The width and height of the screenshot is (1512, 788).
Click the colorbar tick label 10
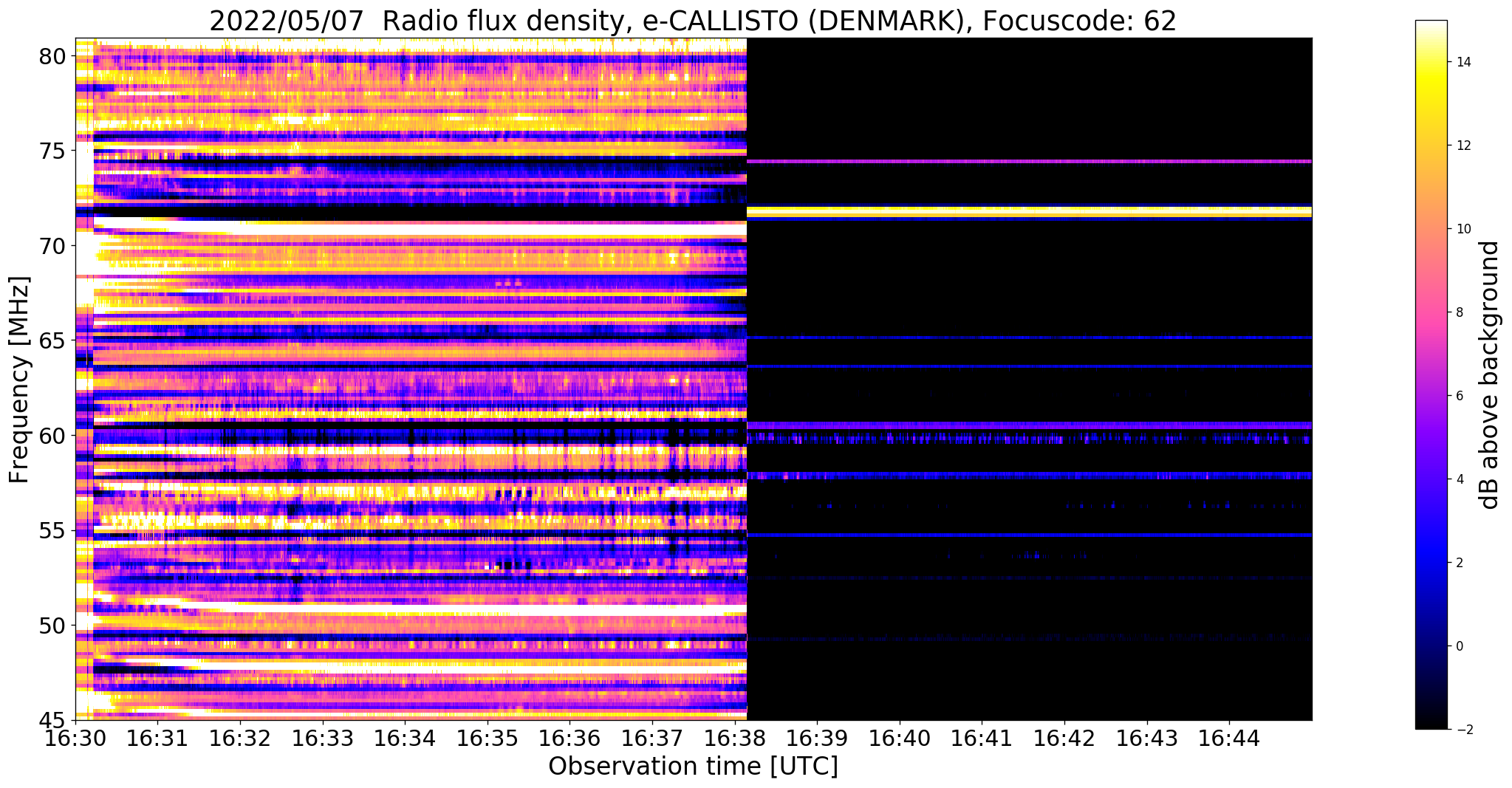point(1463,229)
